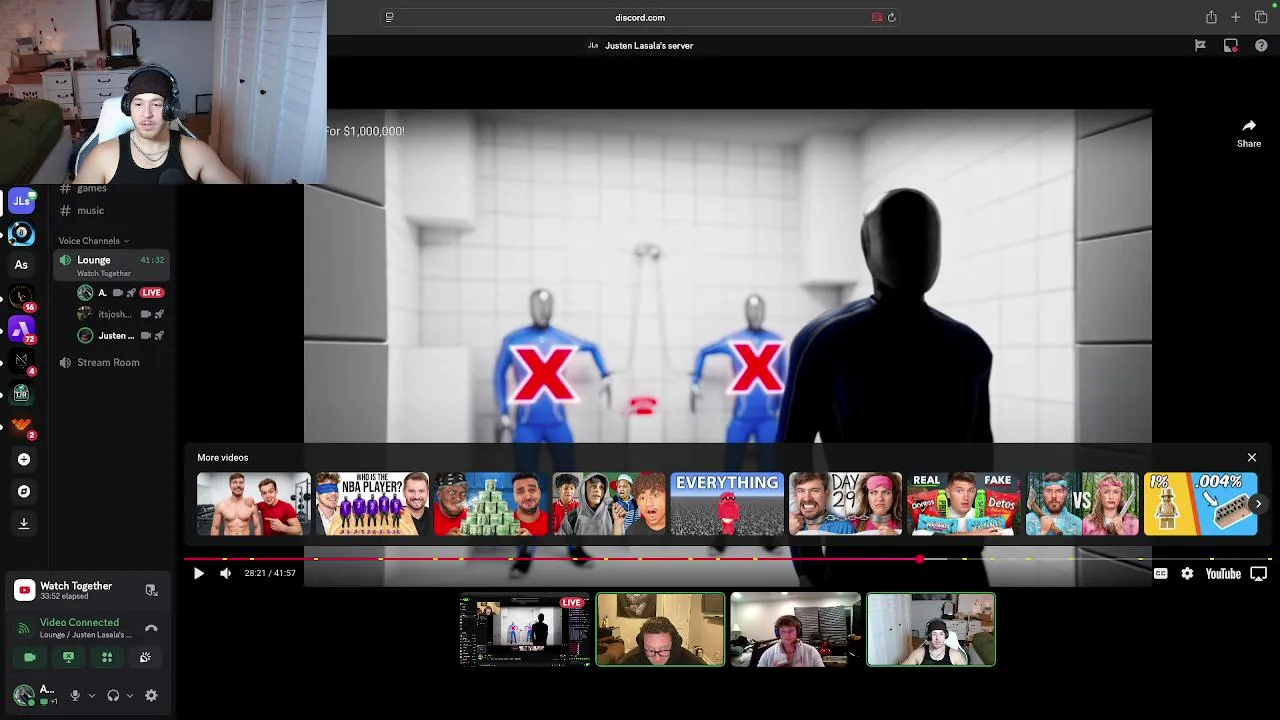Viewport: 1280px width, 720px height.
Task: Open Safari share icon
Action: click(x=1211, y=17)
